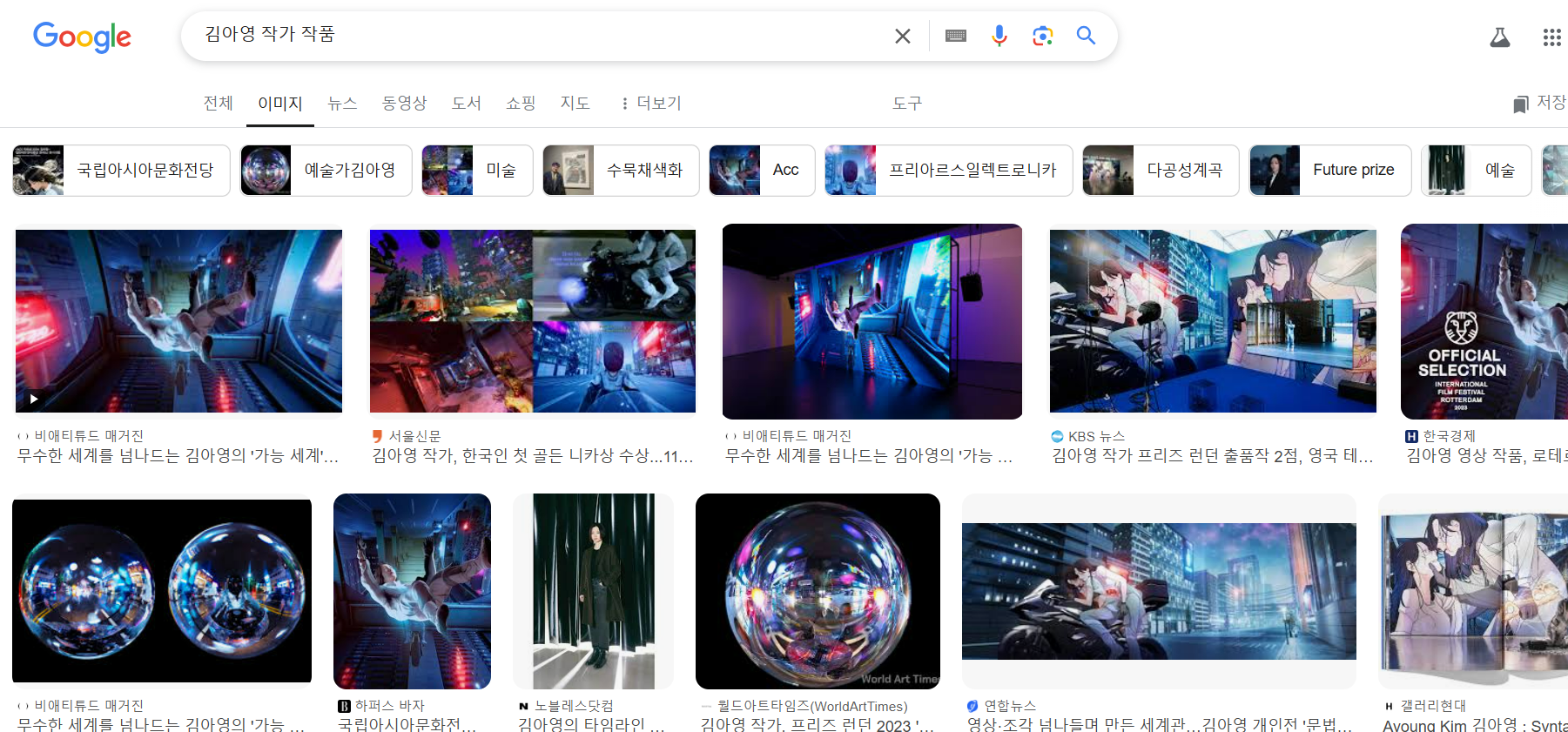Open the two glass spheres image
The image size is (1568, 732).
pos(162,591)
